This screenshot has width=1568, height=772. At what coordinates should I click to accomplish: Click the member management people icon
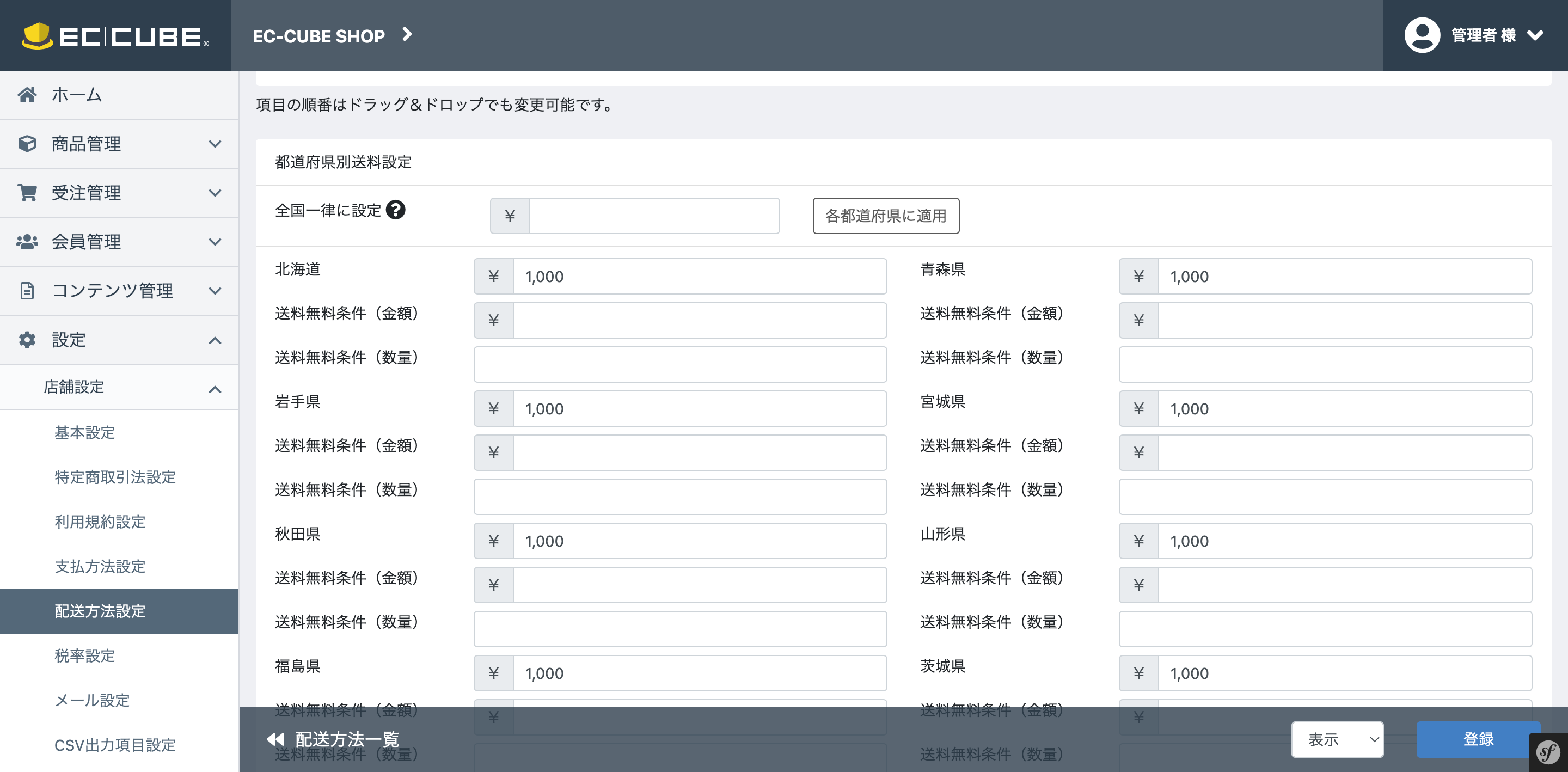[27, 242]
